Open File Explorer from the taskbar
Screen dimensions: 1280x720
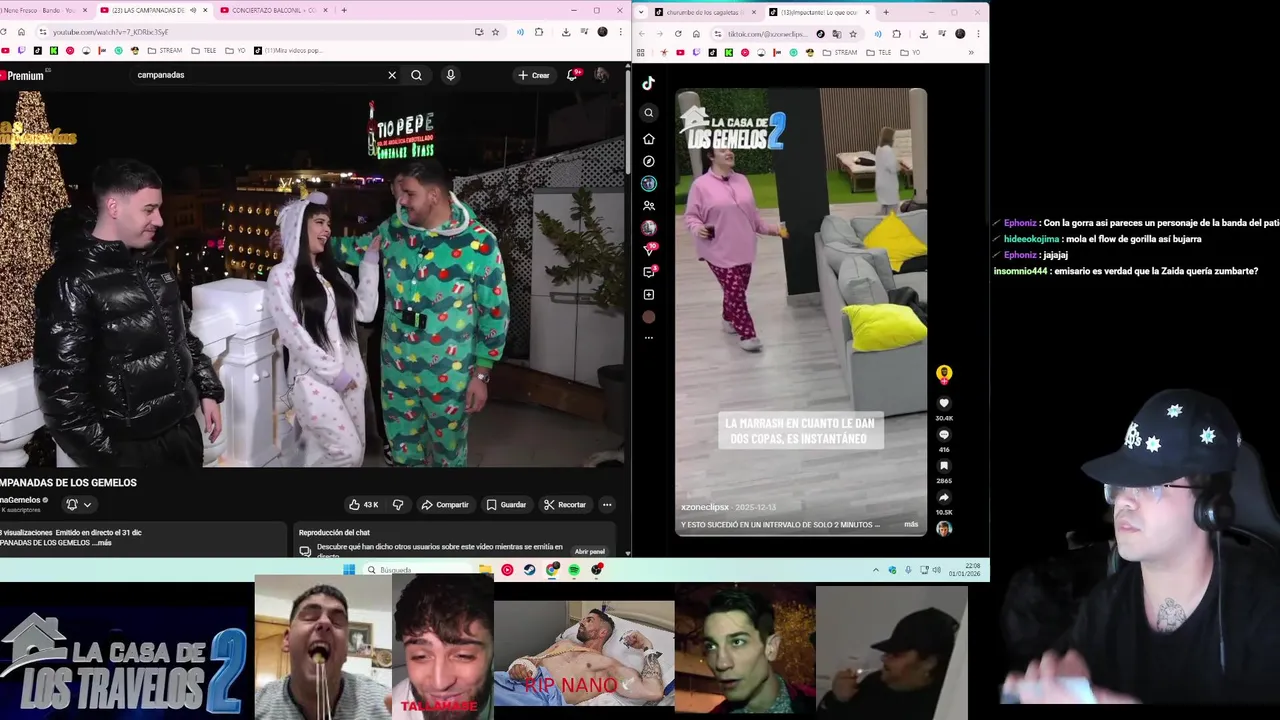pos(485,570)
